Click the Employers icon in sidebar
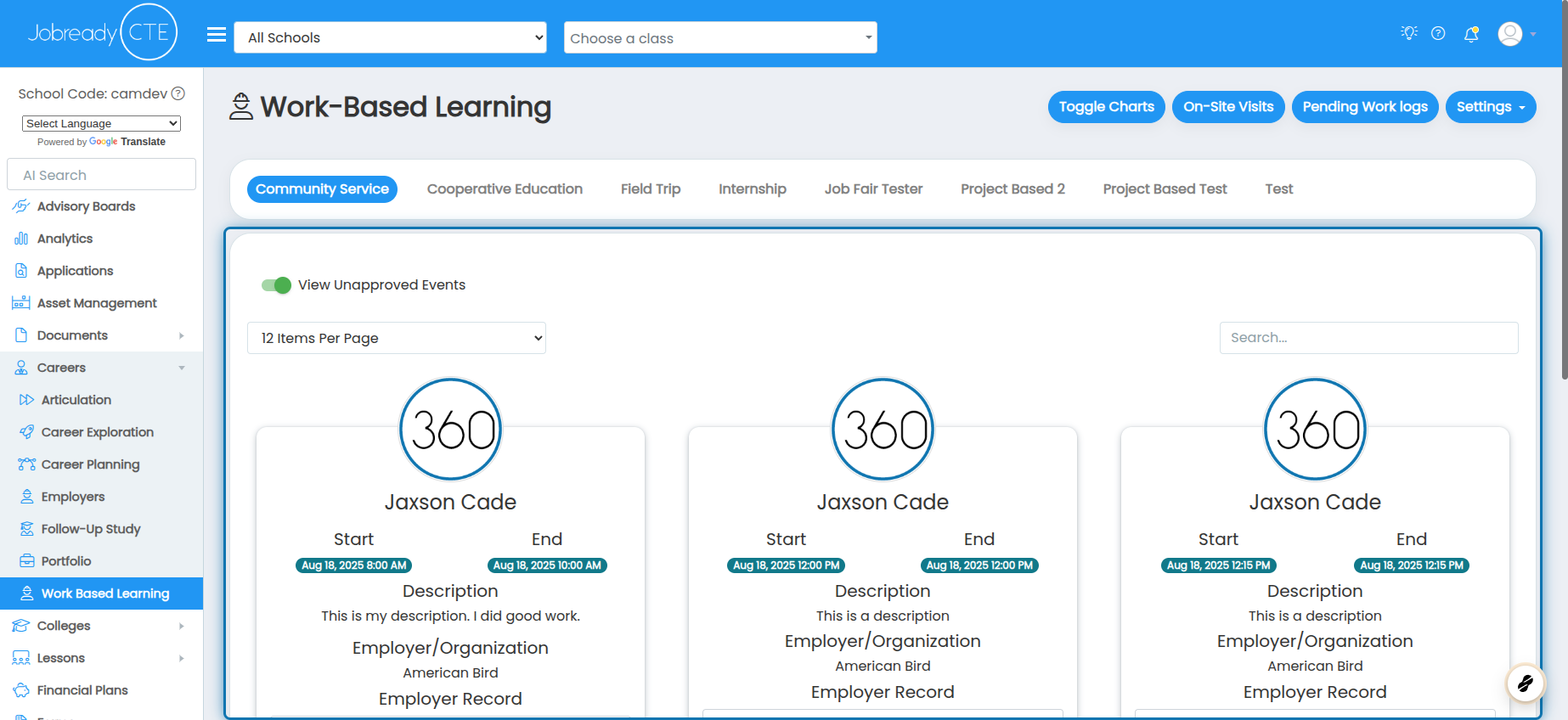The height and width of the screenshot is (720, 1568). tap(26, 497)
